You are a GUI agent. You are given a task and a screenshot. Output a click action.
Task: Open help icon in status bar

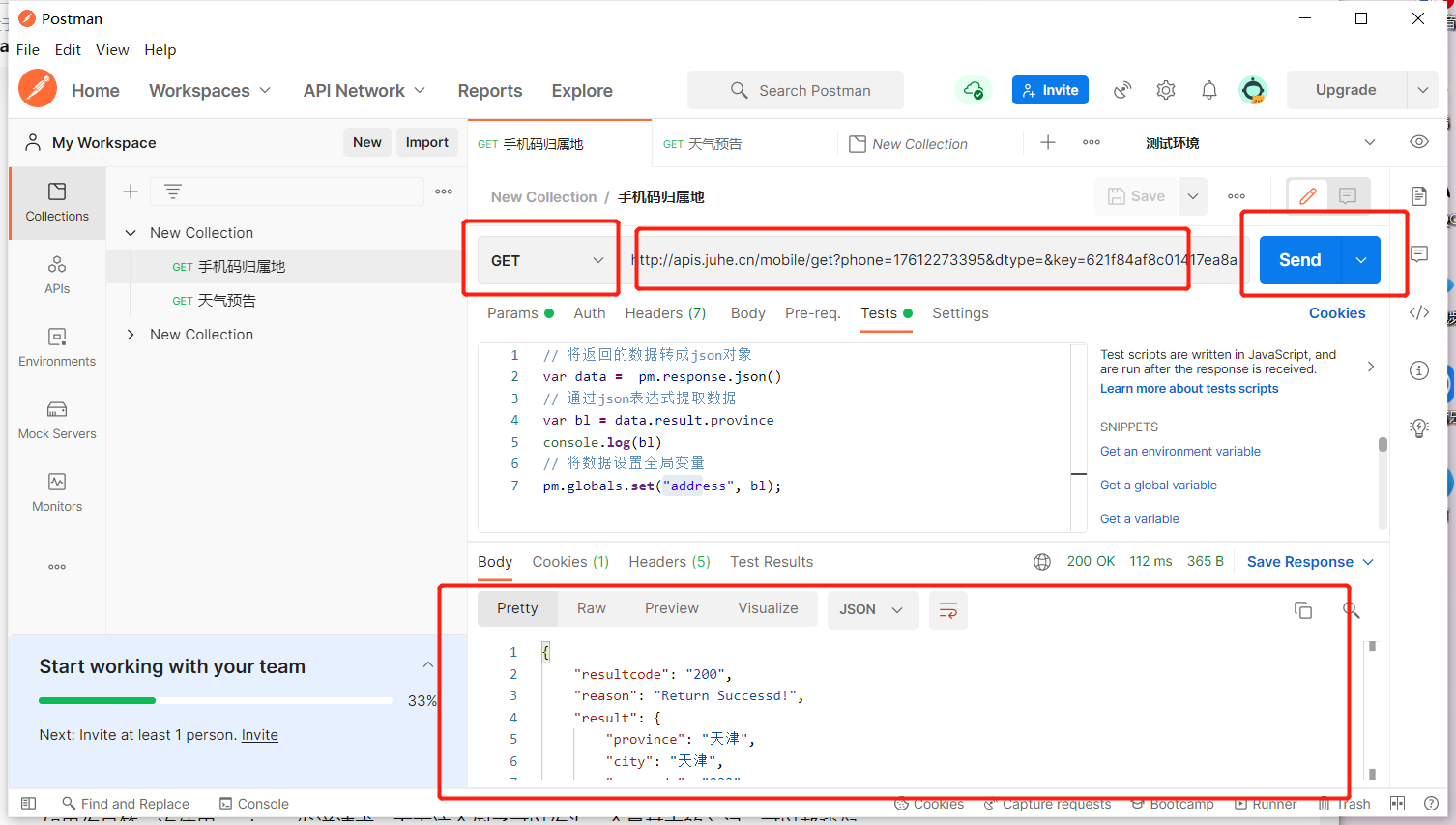(x=1431, y=804)
